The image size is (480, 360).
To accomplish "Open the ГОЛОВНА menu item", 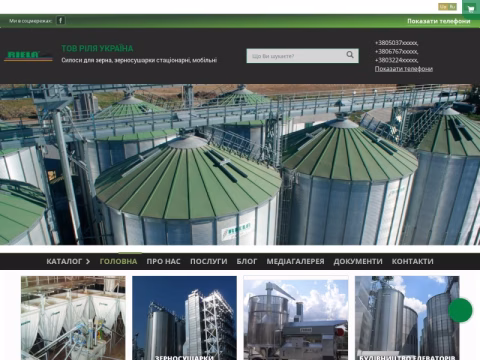I will point(118,261).
